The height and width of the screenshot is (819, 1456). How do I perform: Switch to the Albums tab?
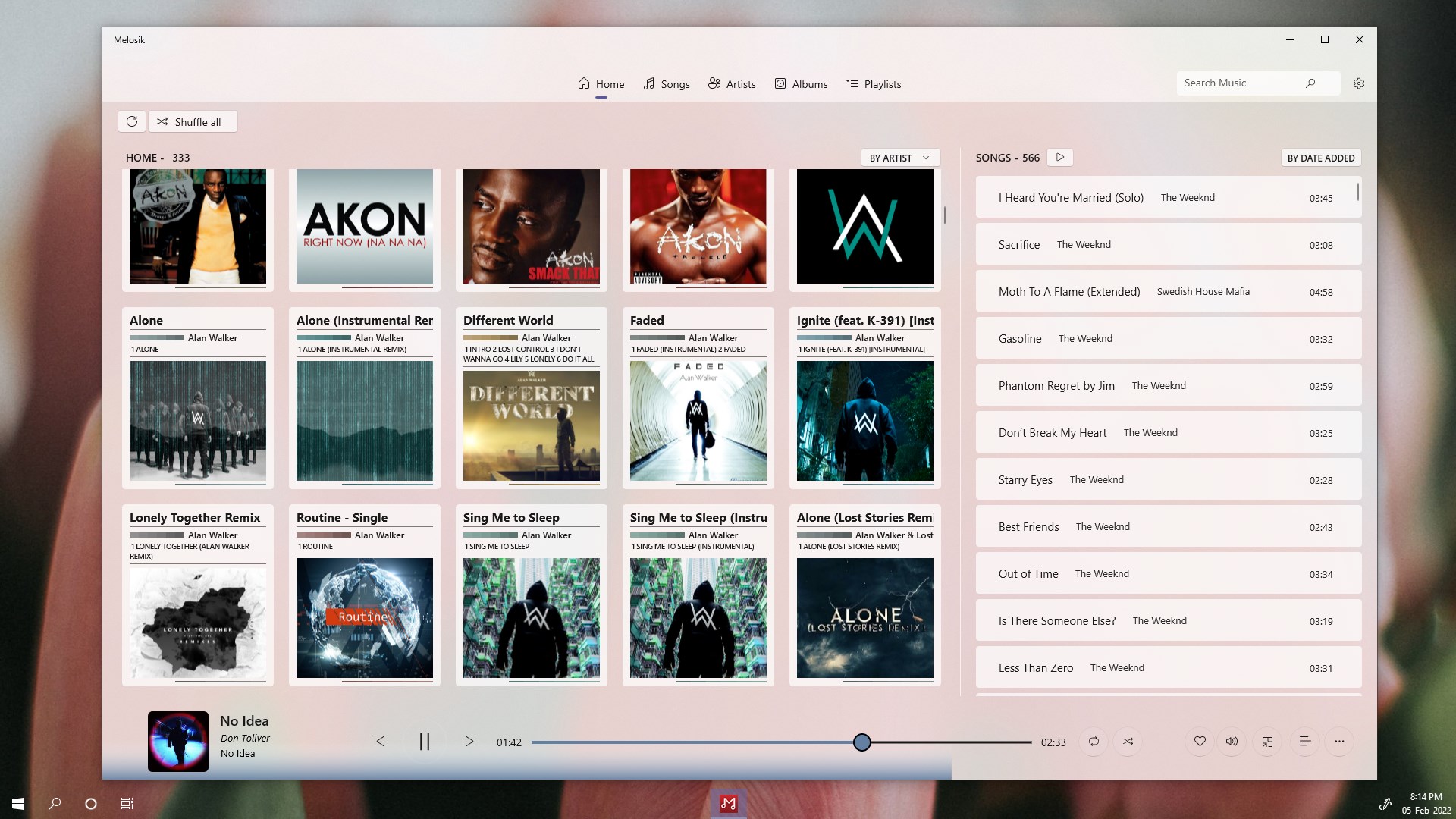click(801, 84)
